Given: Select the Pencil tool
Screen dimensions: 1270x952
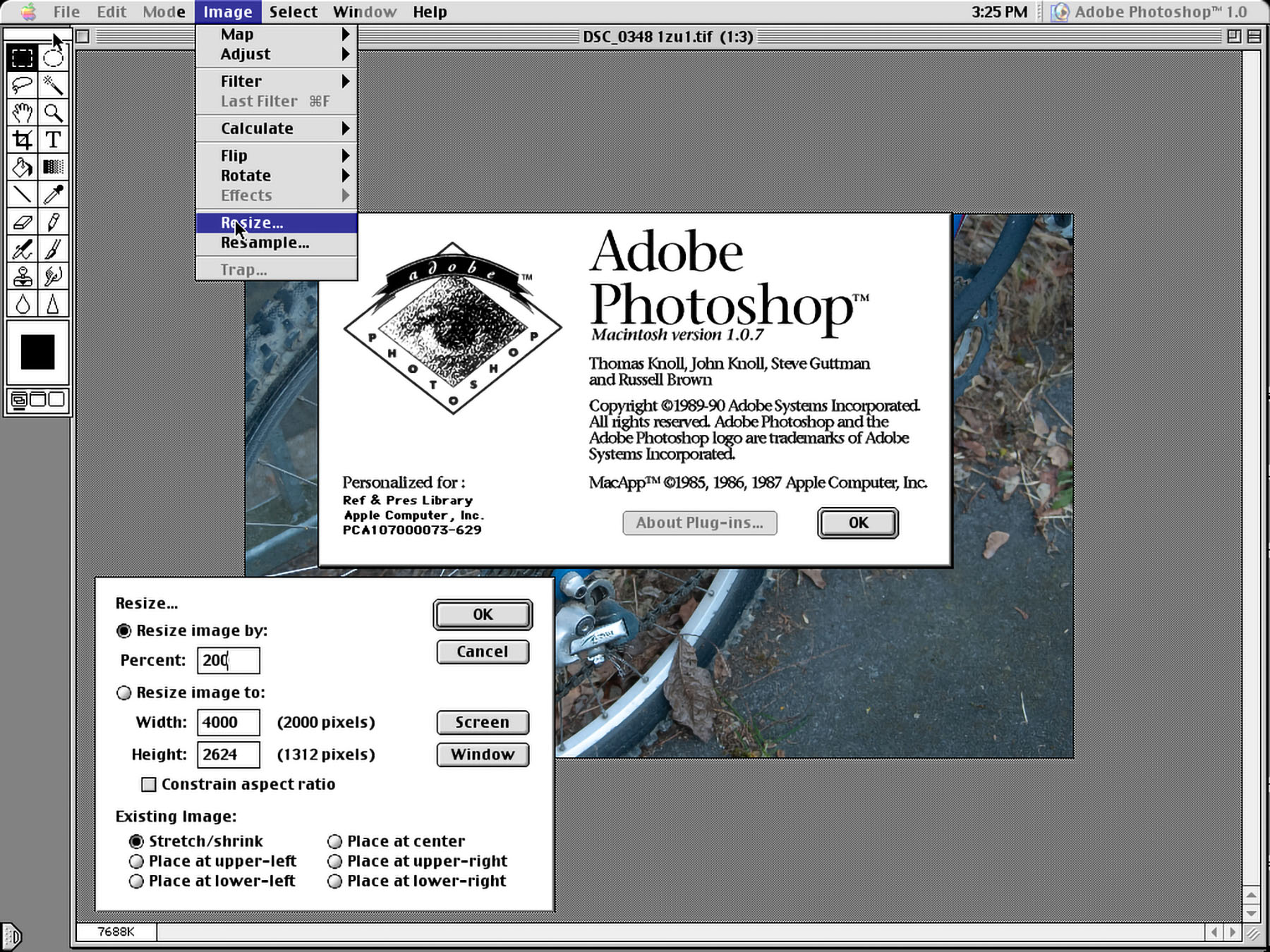Looking at the screenshot, I should [53, 222].
